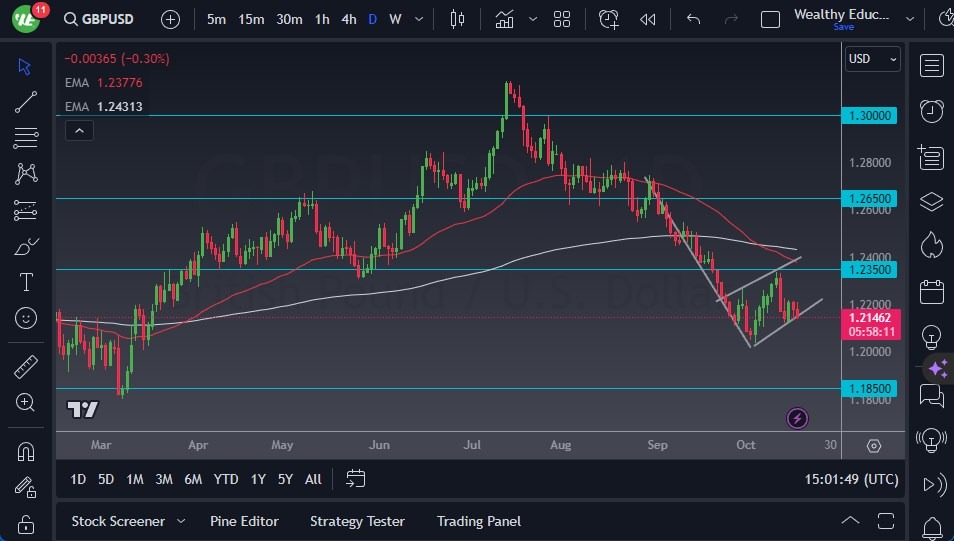Click the zoom in magnifier tool
This screenshot has height=541, width=954.
pyautogui.click(x=26, y=402)
